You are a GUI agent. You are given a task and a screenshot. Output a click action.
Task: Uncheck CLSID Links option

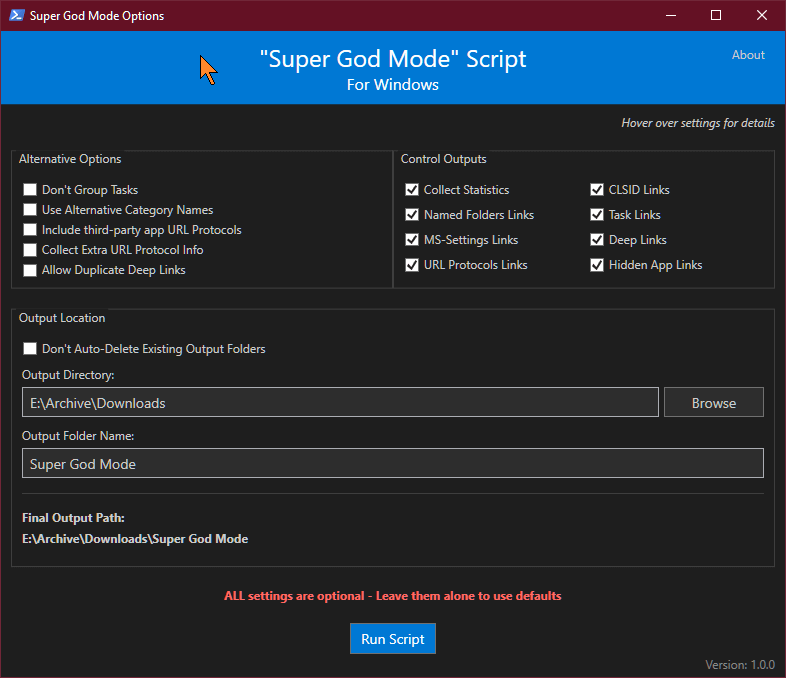click(x=597, y=189)
